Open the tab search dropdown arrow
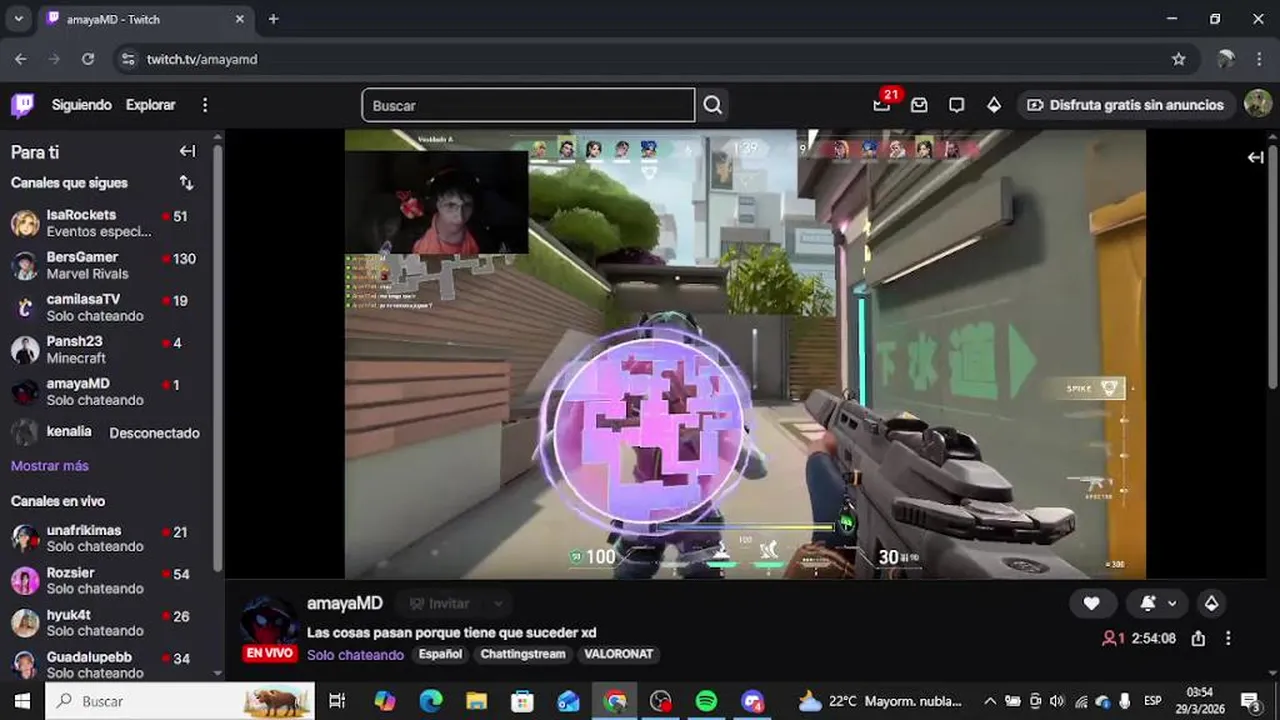This screenshot has width=1280, height=720. click(x=18, y=19)
